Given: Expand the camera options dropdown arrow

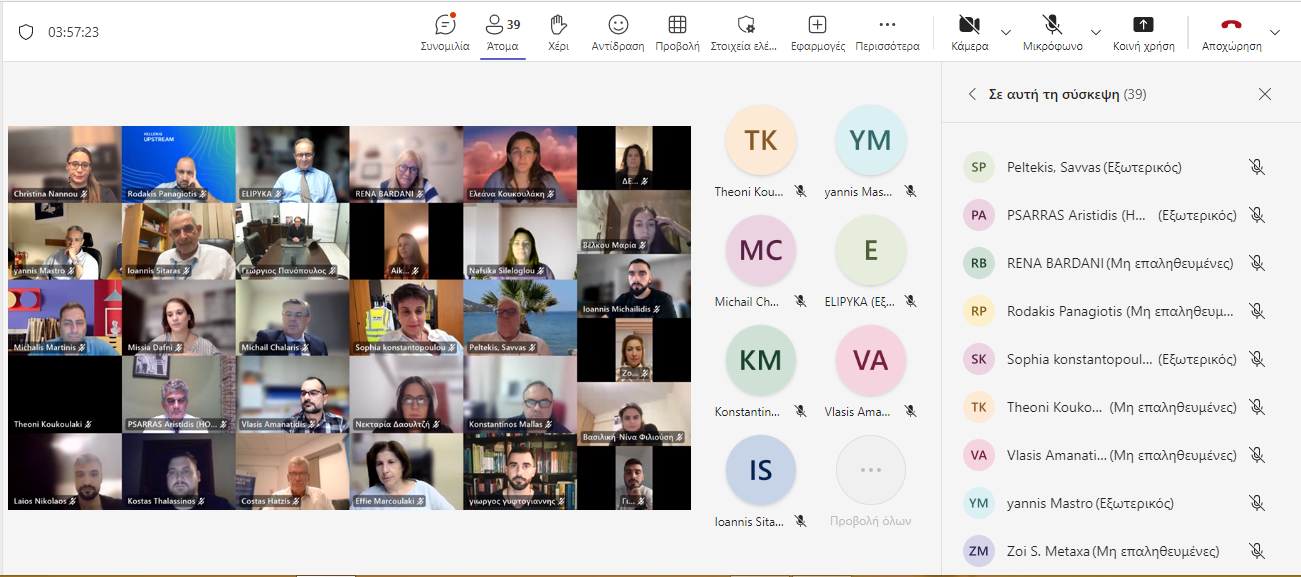Looking at the screenshot, I should click(x=1006, y=32).
